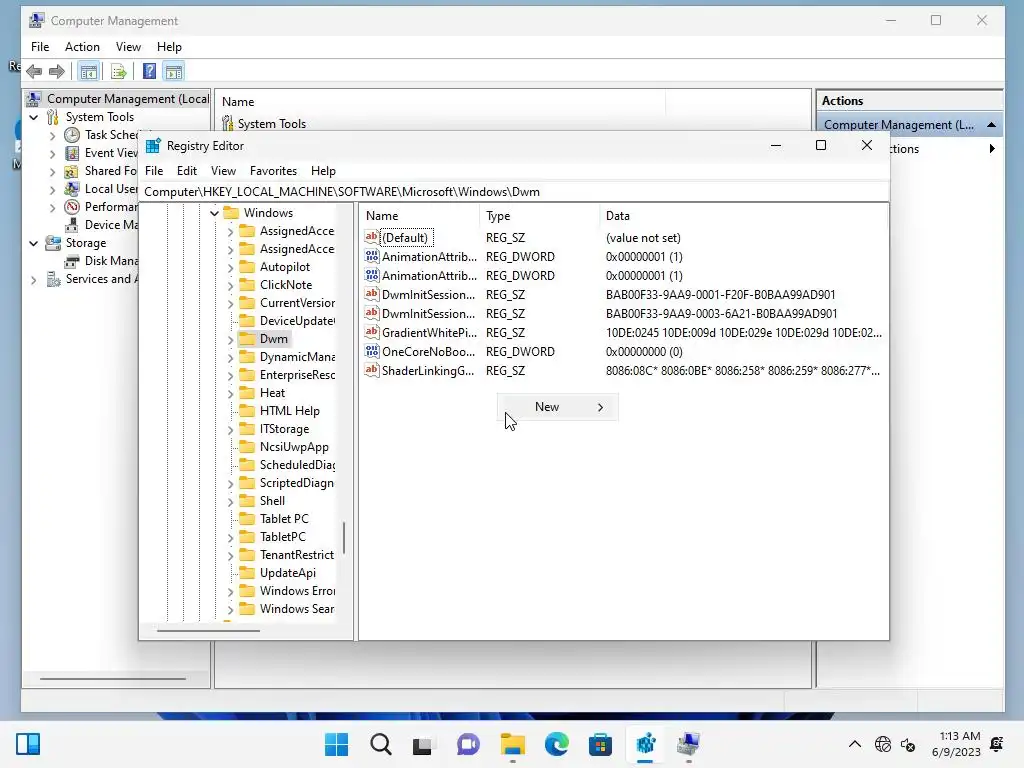The width and height of the screenshot is (1024, 768).
Task: Select the HTML Help registry key
Action: coord(289,411)
